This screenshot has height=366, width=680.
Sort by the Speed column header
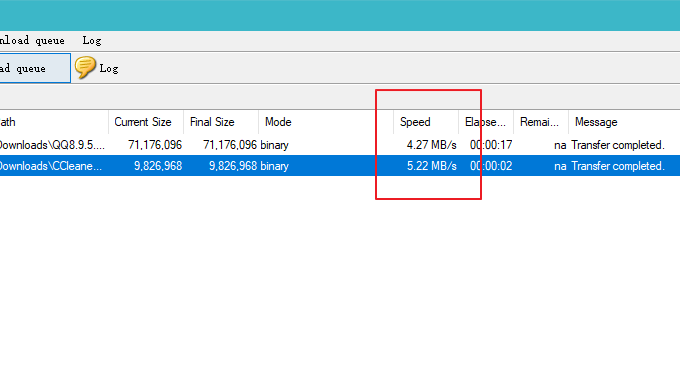point(426,122)
